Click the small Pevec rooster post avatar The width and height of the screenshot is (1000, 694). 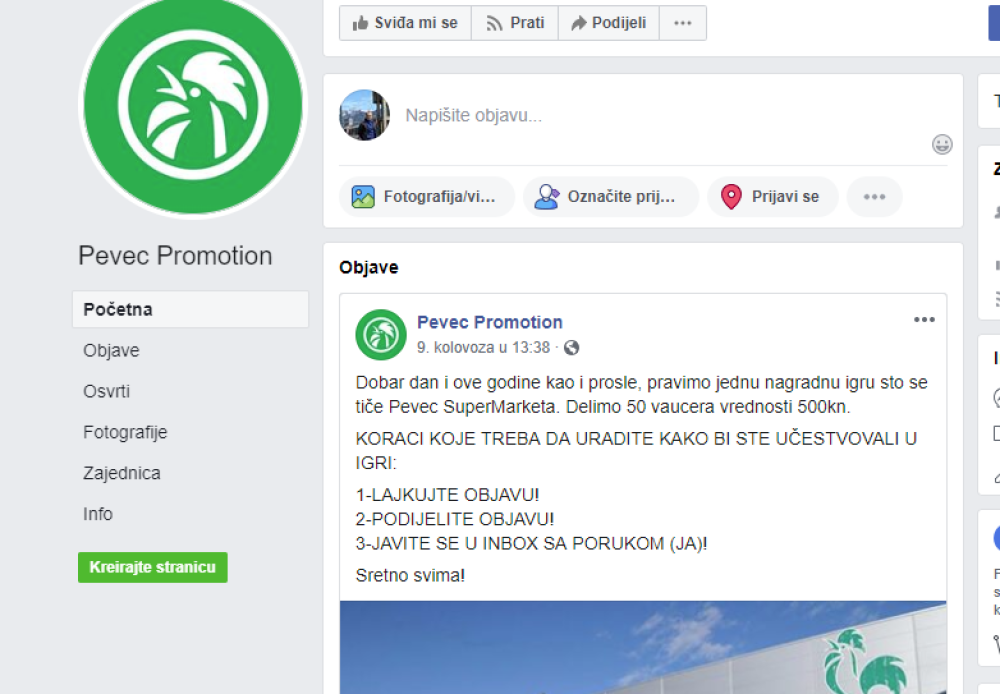click(x=381, y=334)
